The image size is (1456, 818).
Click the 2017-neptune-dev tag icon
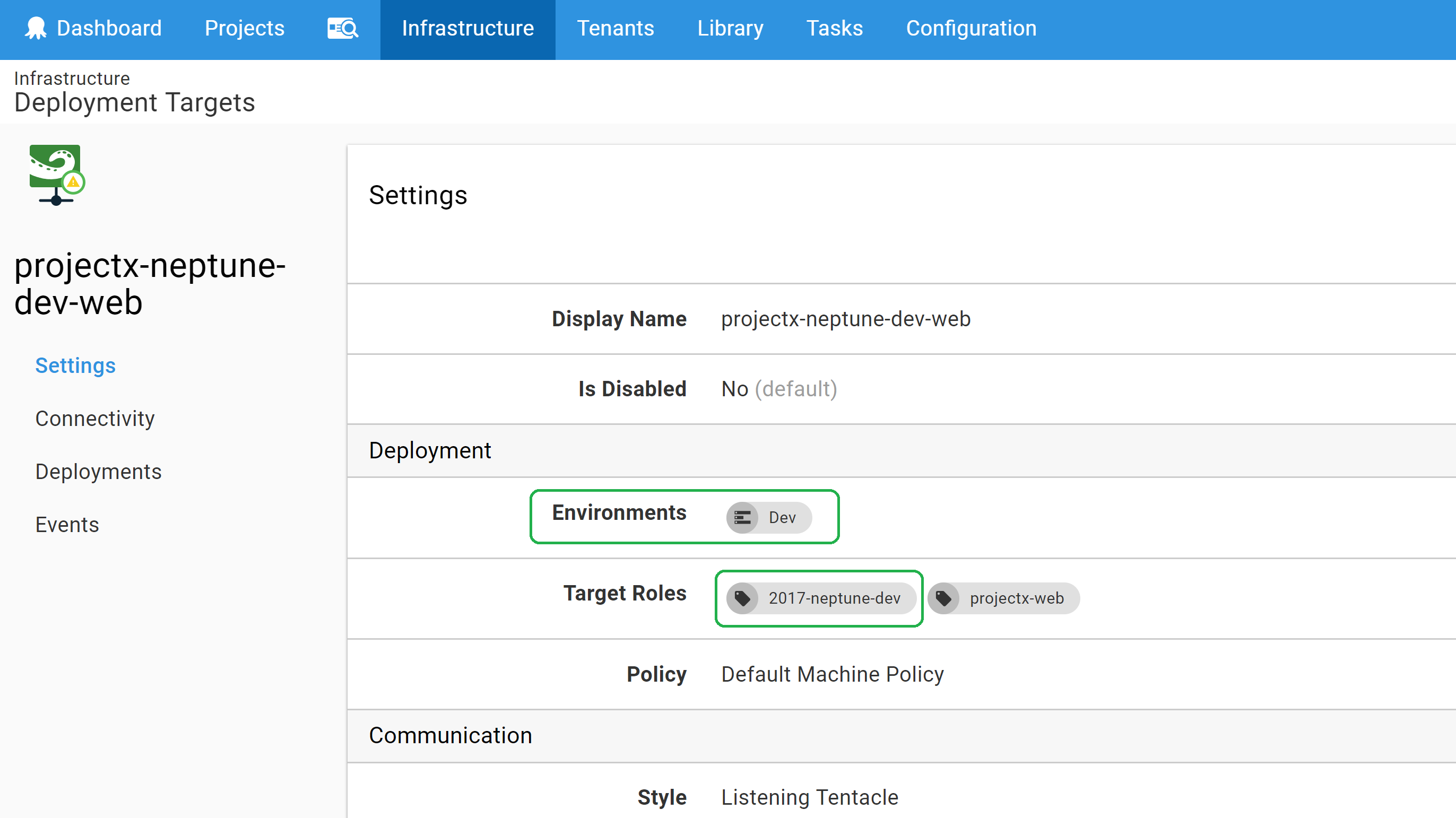point(742,598)
